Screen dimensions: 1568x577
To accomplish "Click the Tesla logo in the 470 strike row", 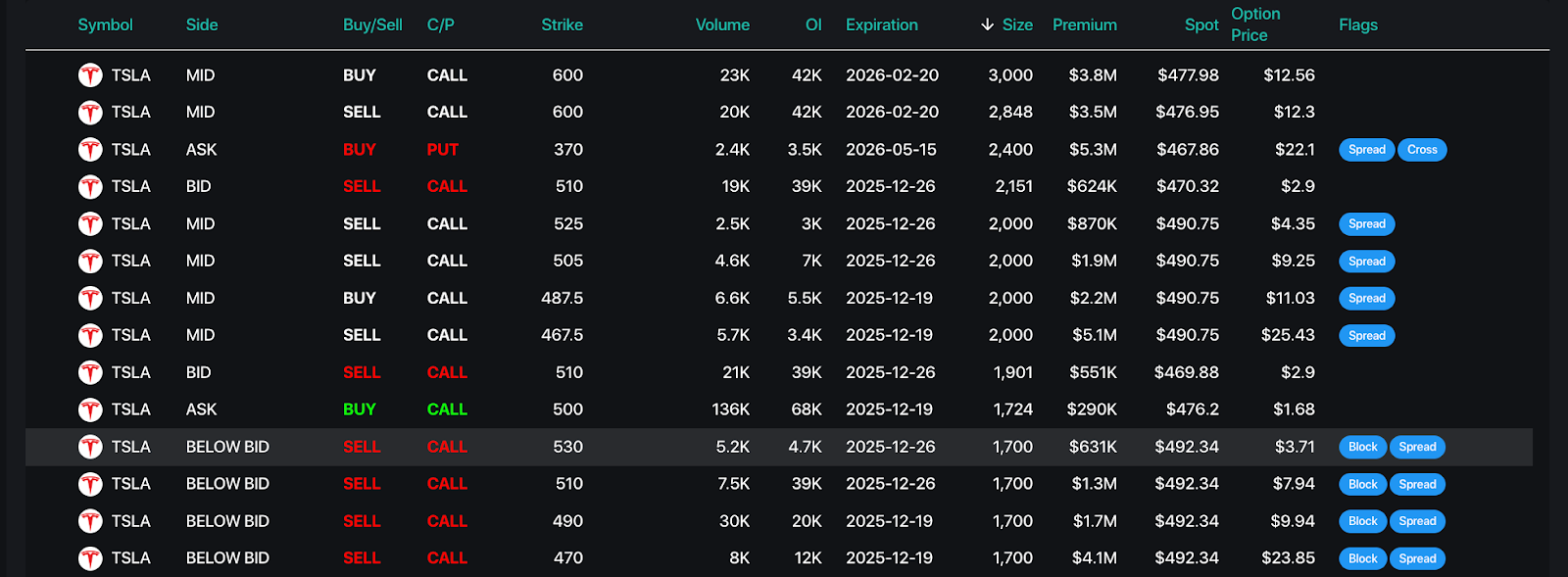I will click(x=90, y=558).
